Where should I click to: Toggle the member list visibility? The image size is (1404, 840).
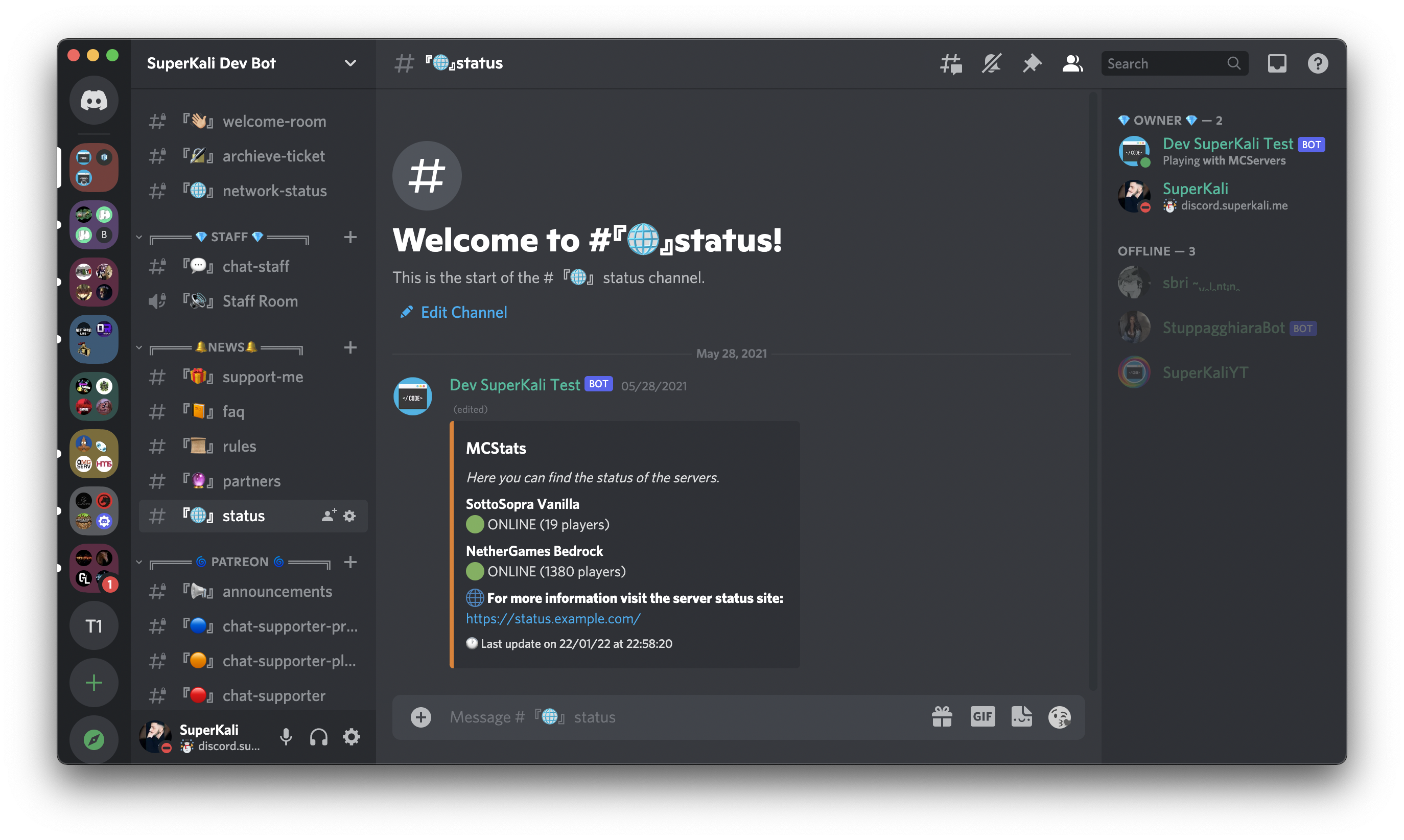point(1072,63)
